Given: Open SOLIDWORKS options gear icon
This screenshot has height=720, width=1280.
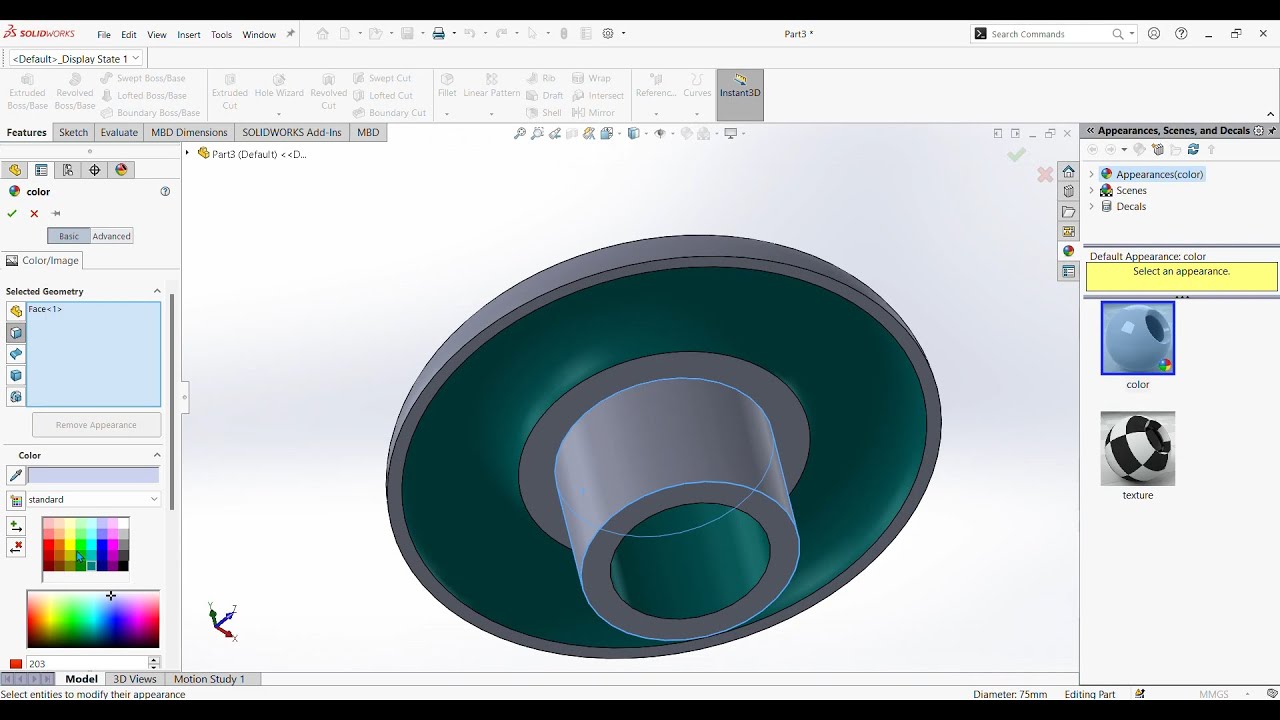Looking at the screenshot, I should pyautogui.click(x=608, y=34).
